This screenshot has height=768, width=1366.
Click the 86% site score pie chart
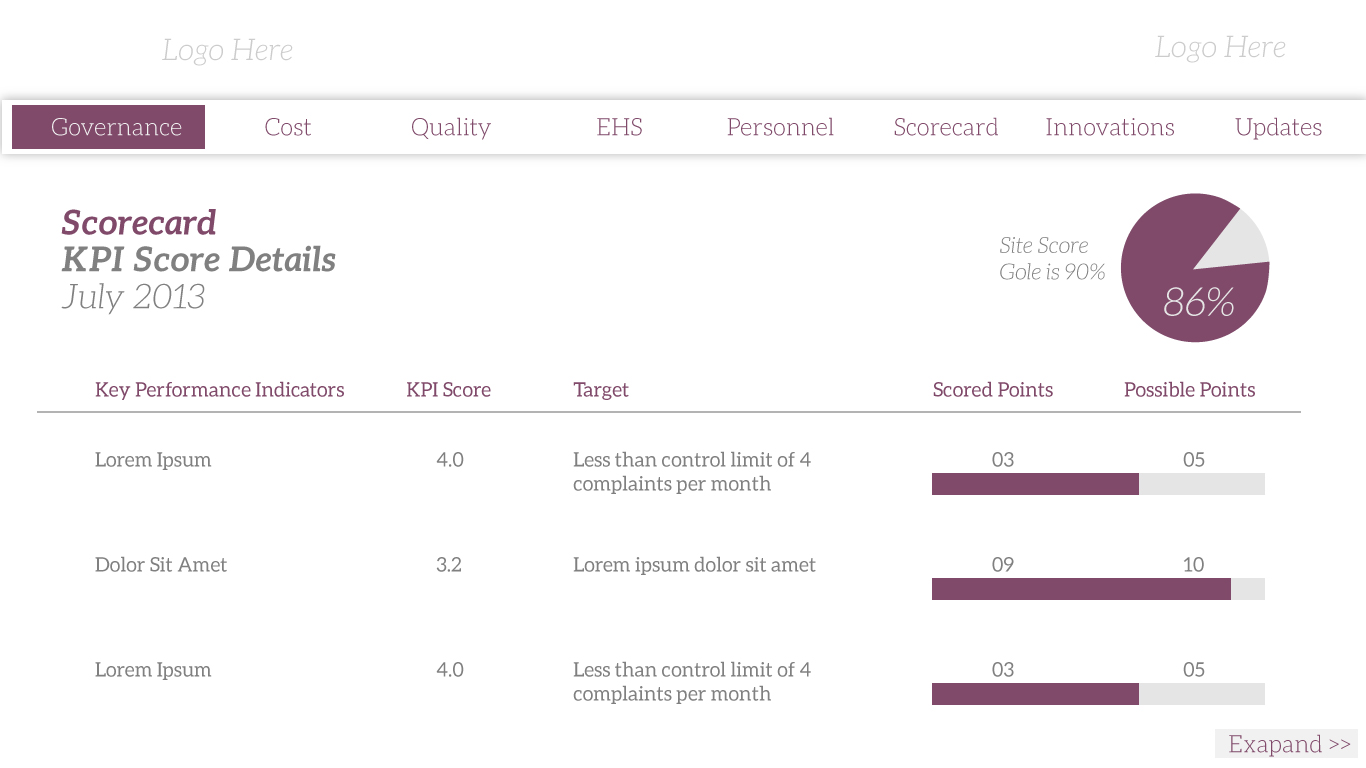coord(1194,268)
